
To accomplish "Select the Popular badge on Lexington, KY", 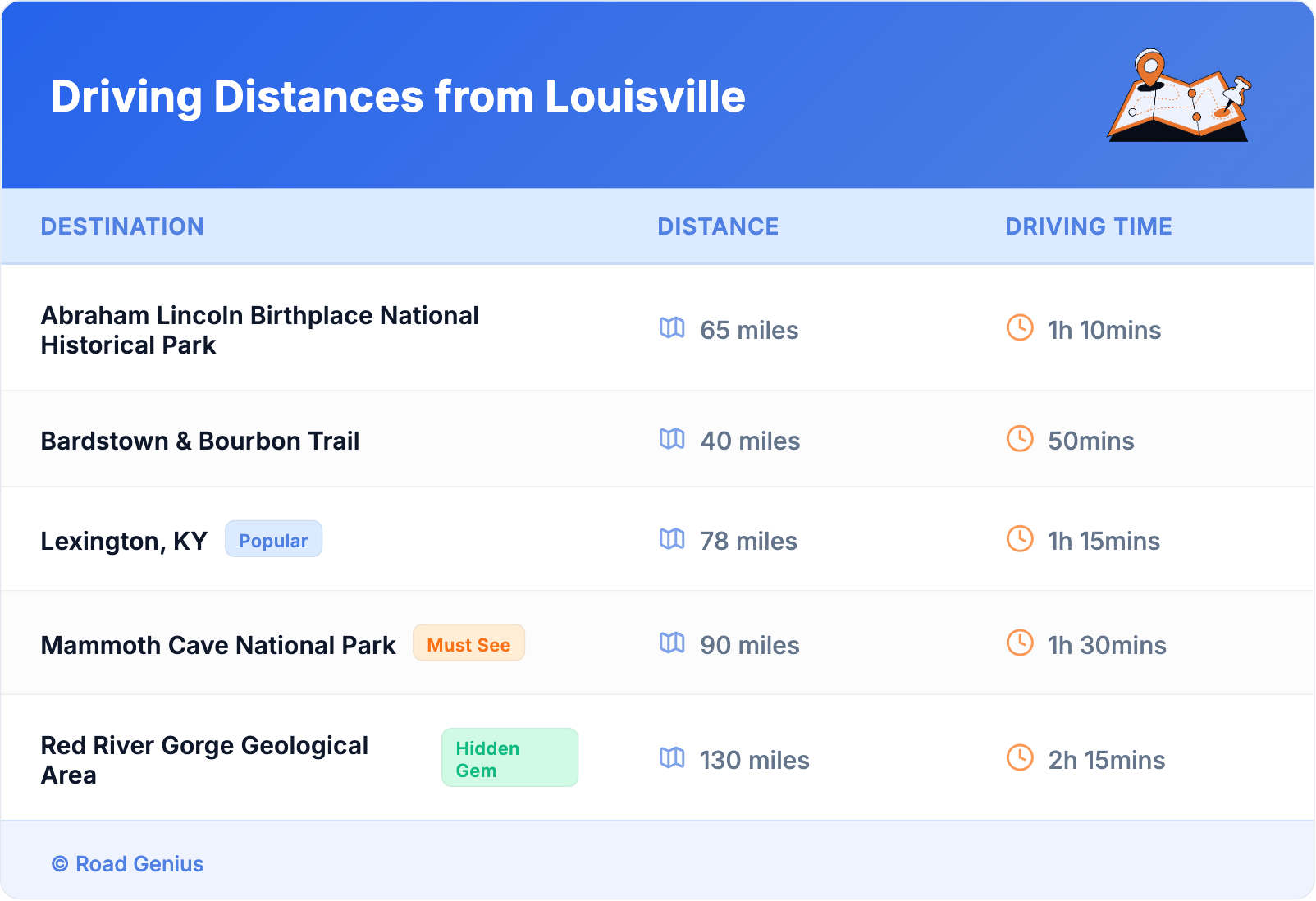I will tap(273, 540).
